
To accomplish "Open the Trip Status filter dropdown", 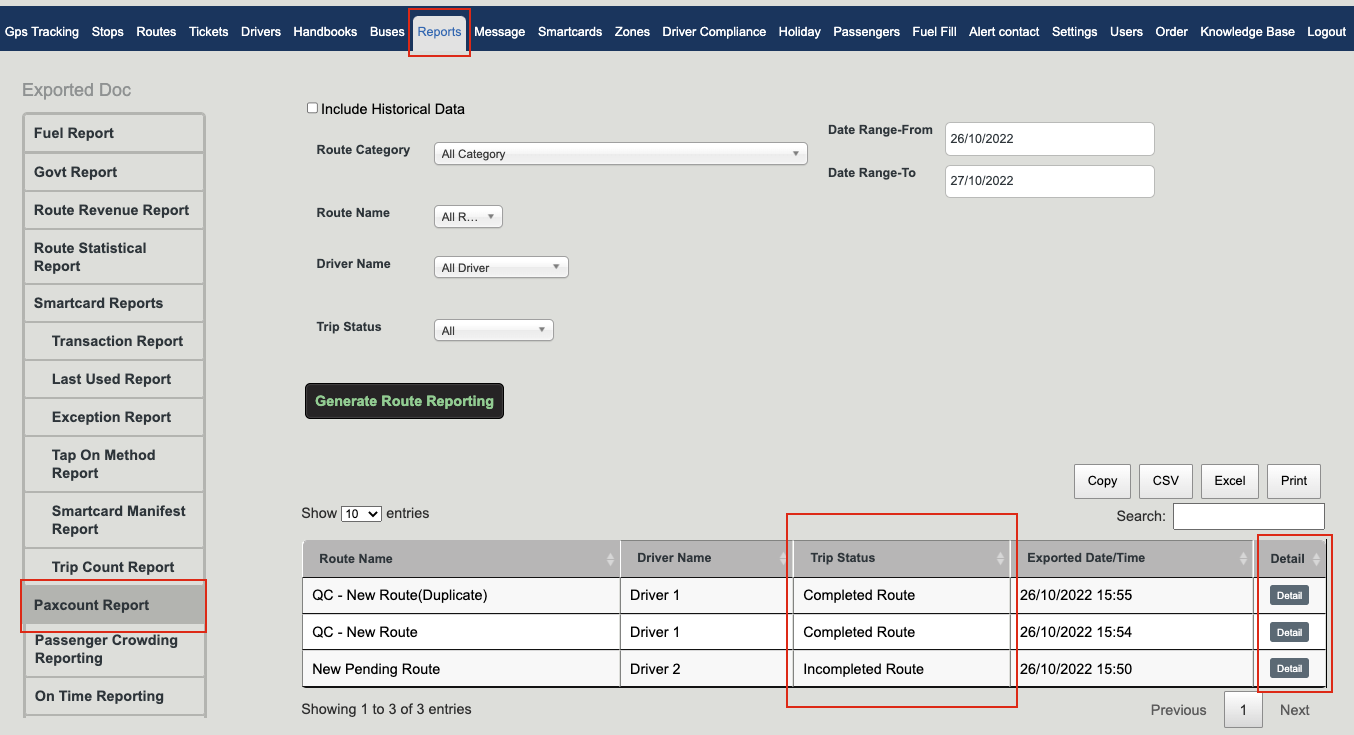I will 493,329.
